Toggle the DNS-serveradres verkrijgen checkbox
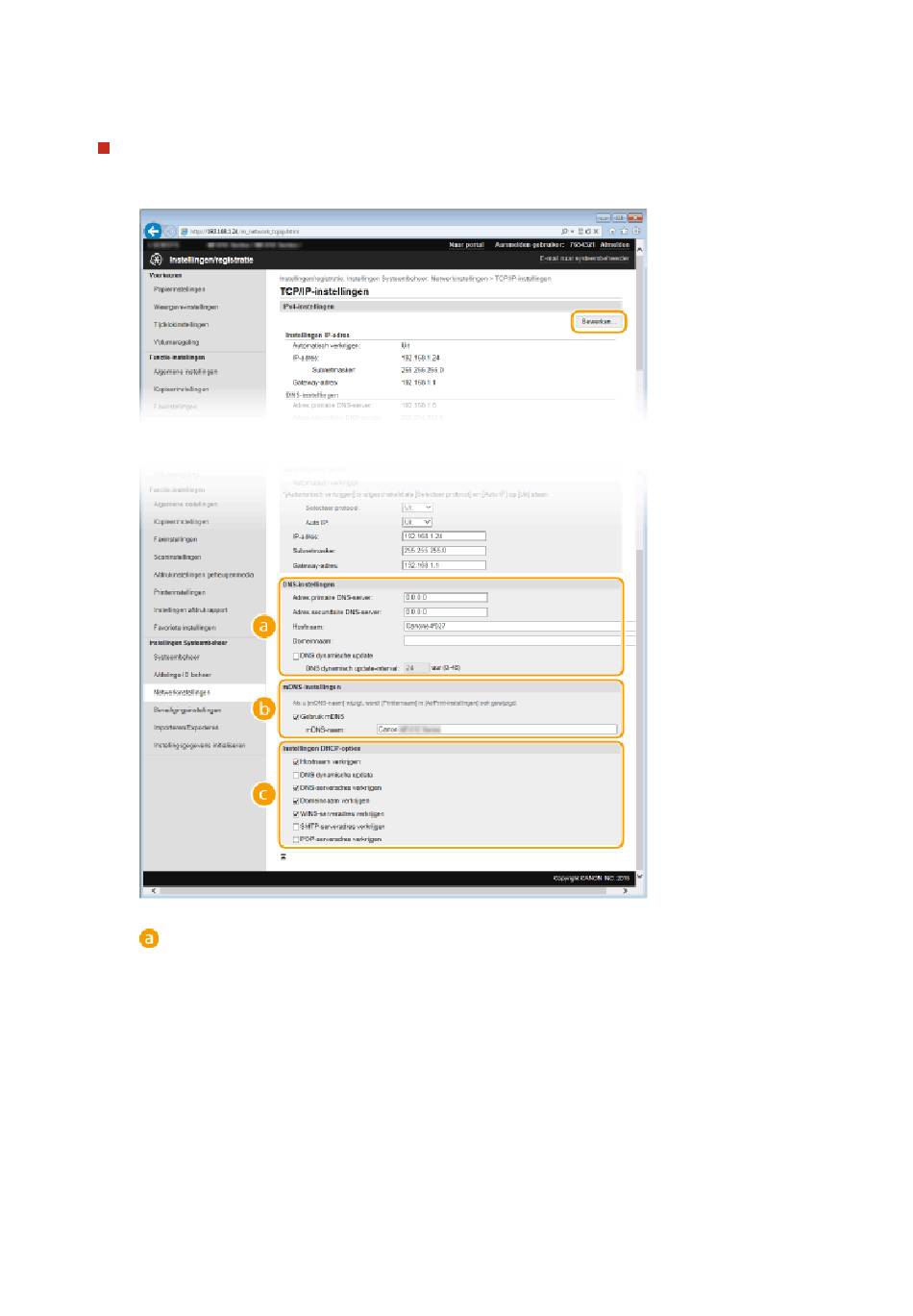This screenshot has height=1316, width=913. 296,788
